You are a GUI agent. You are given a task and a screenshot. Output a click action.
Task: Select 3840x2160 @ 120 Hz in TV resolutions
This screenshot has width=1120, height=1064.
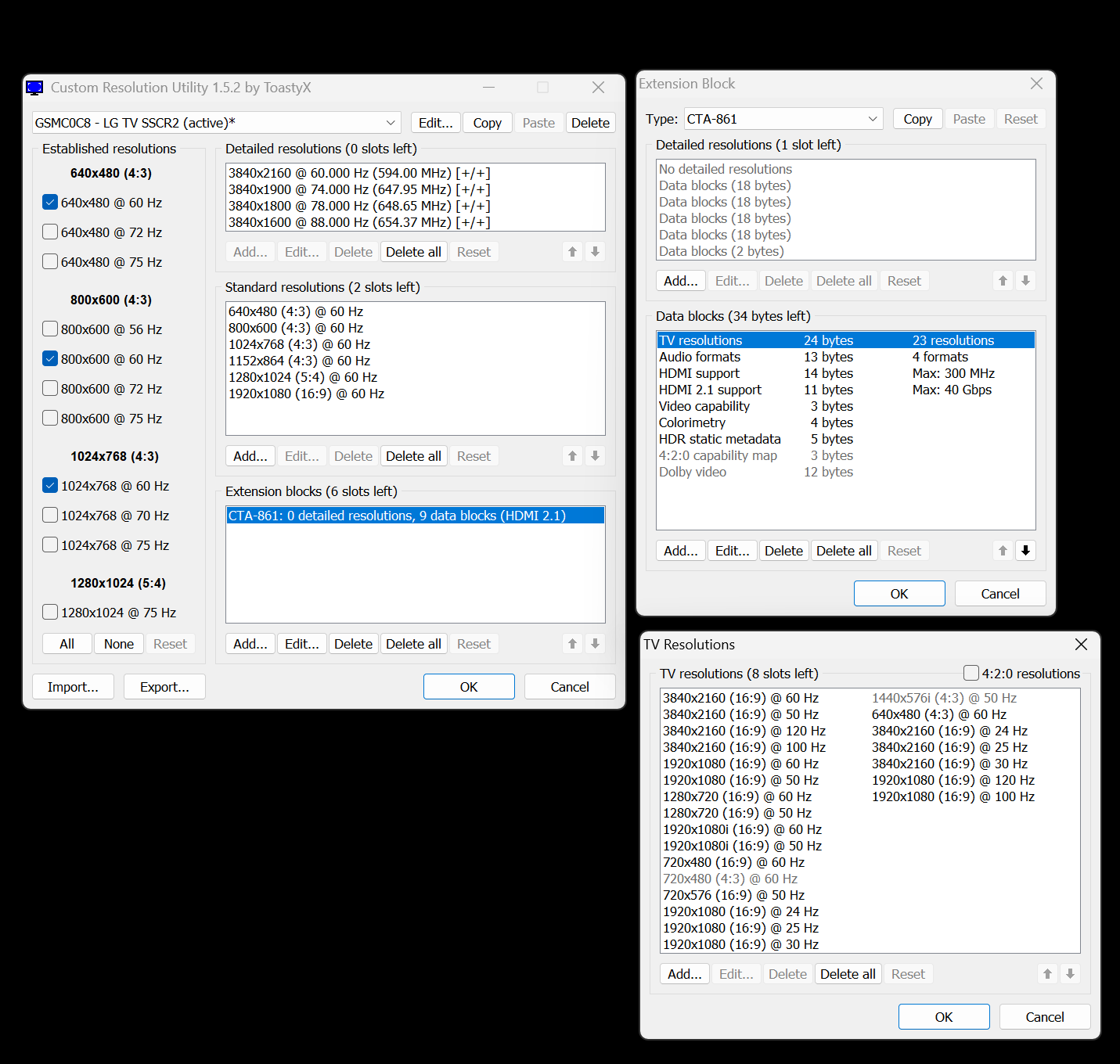point(744,730)
